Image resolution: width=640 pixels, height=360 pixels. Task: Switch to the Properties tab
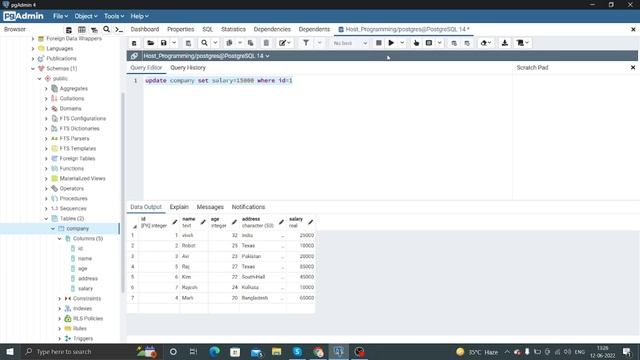[180, 29]
